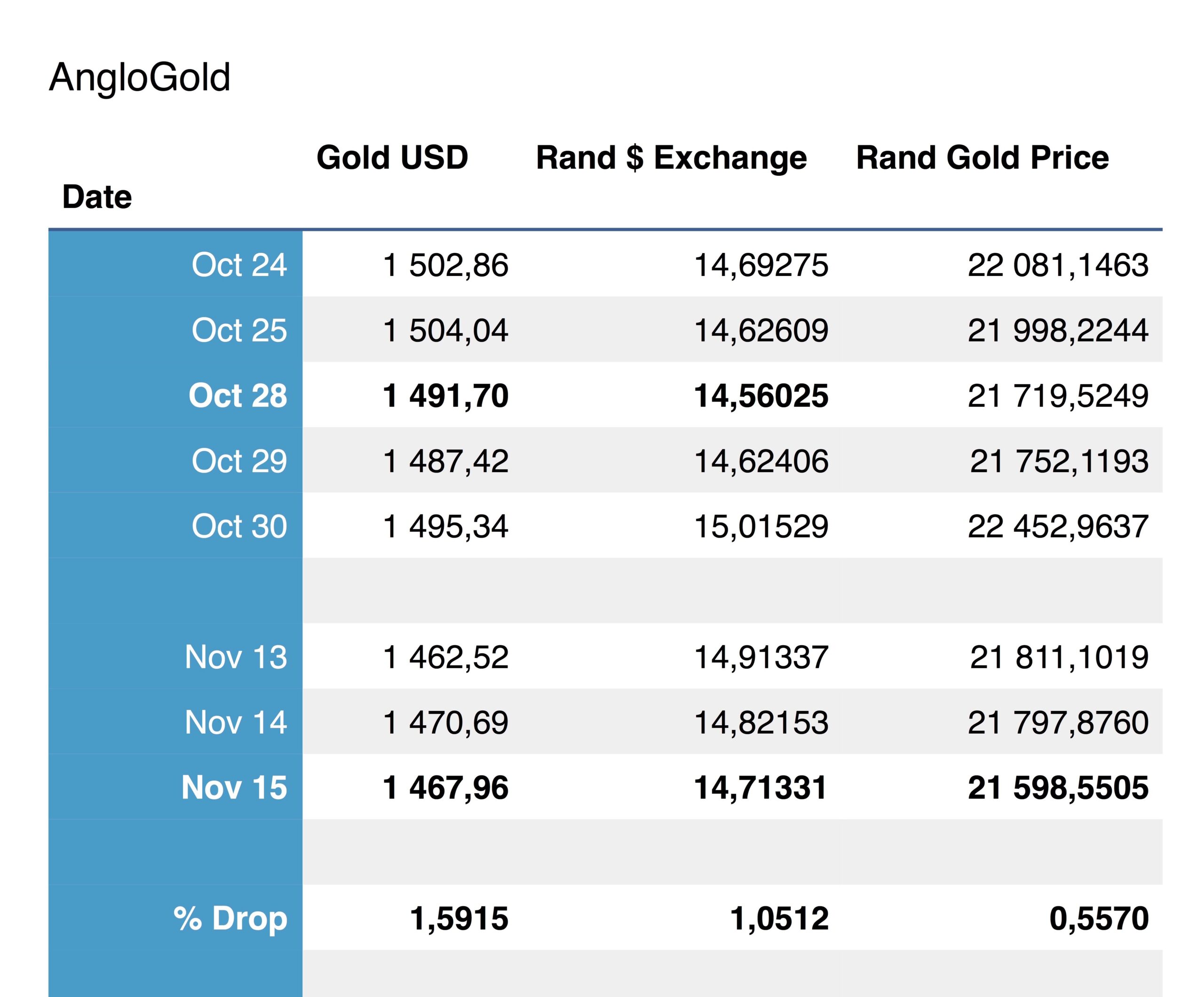Select the % Drop row label

230,918
